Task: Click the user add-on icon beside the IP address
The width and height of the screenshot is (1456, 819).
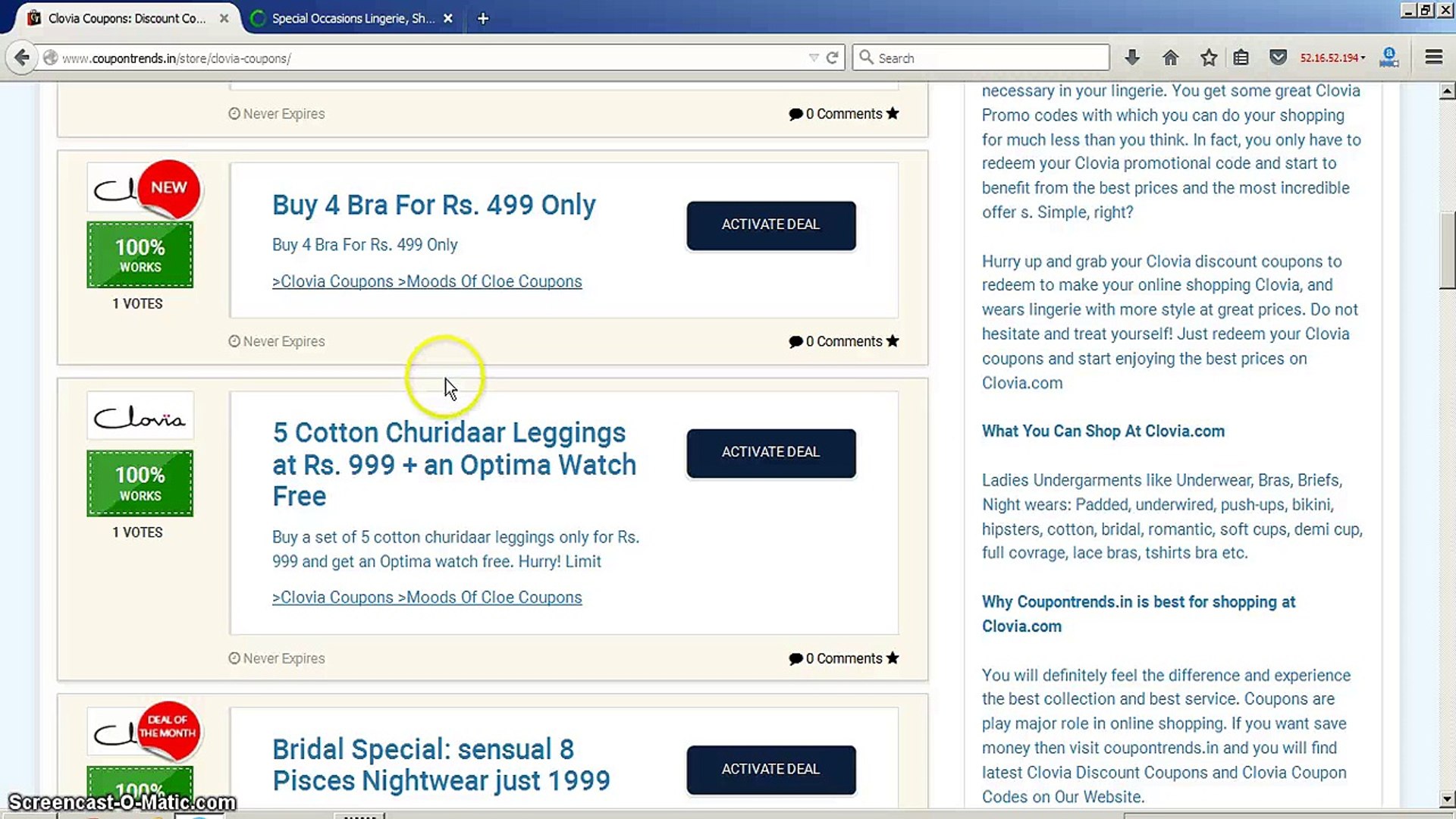Action: point(1389,58)
